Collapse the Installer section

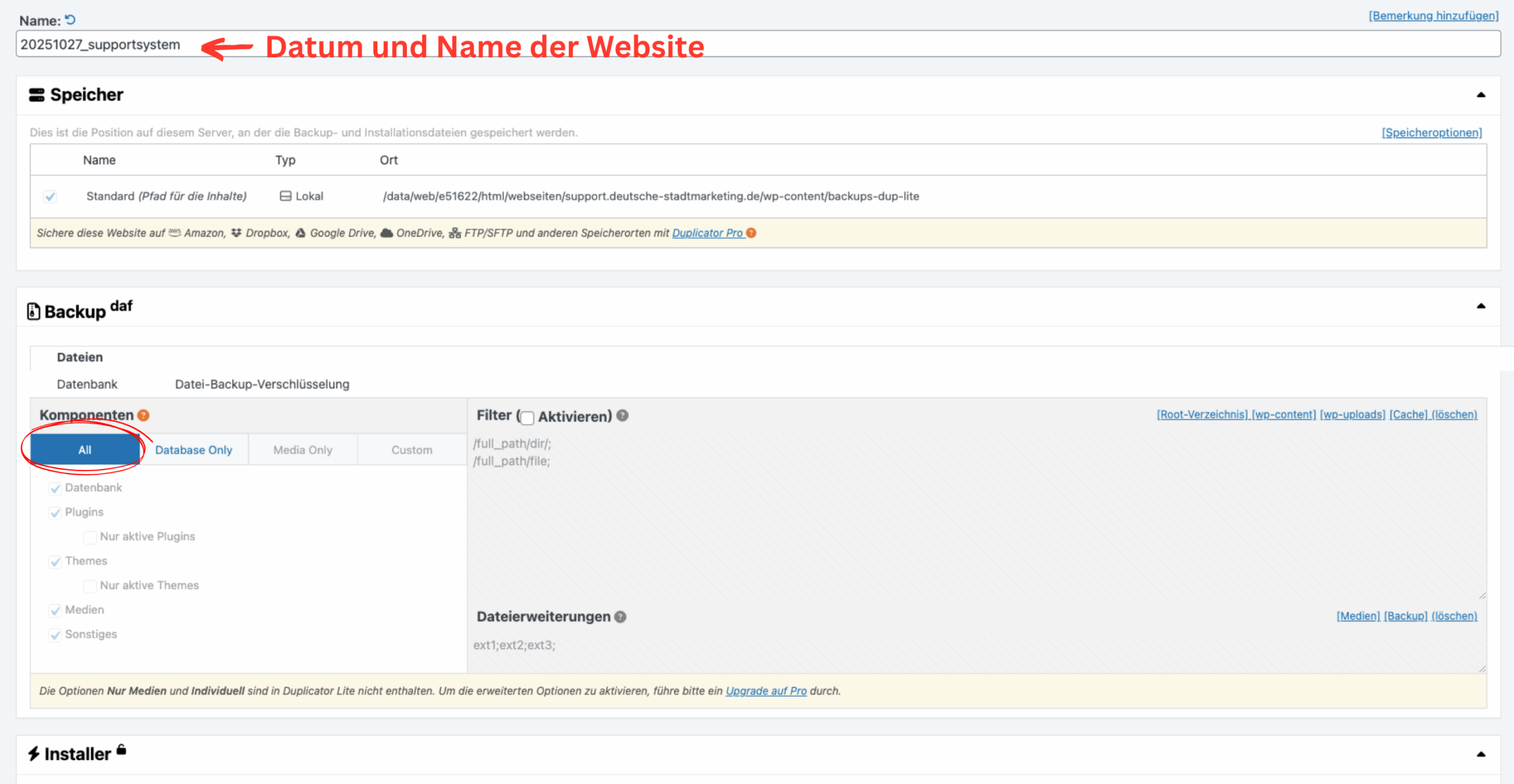click(x=1481, y=753)
